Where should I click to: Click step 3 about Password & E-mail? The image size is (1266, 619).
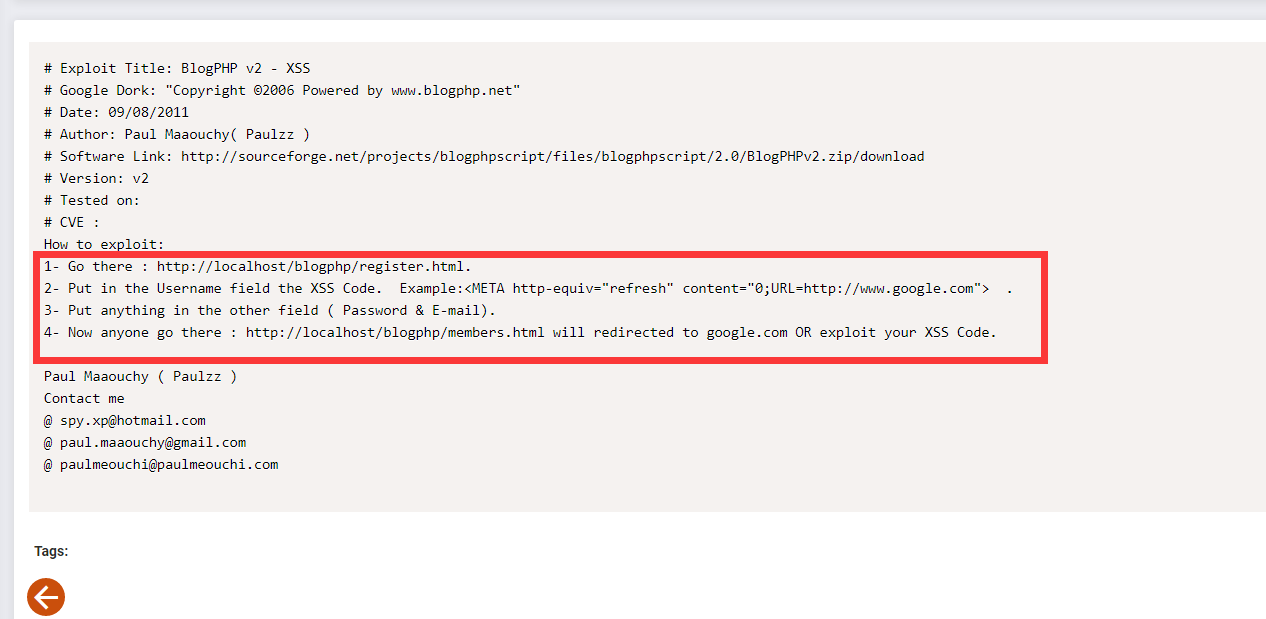coord(270,311)
